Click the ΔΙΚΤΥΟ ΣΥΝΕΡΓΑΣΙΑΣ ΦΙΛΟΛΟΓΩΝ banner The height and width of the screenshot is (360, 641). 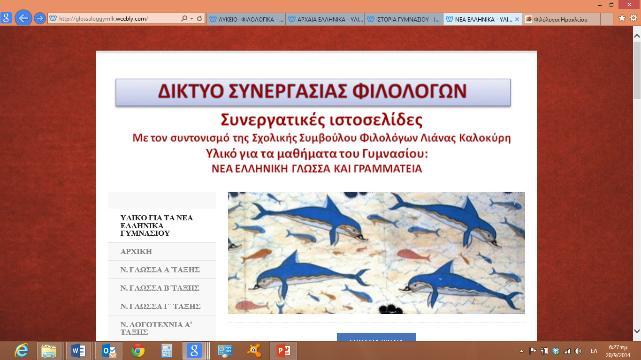[x=313, y=92]
